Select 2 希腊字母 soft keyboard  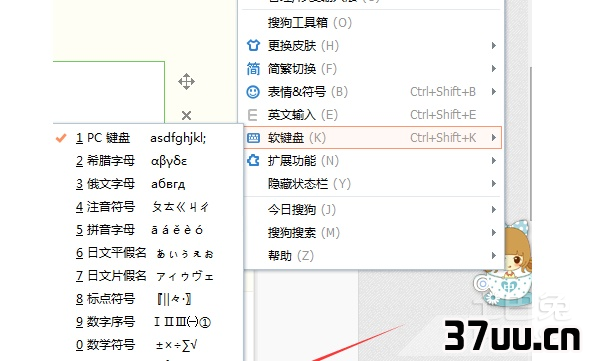pyautogui.click(x=147, y=161)
